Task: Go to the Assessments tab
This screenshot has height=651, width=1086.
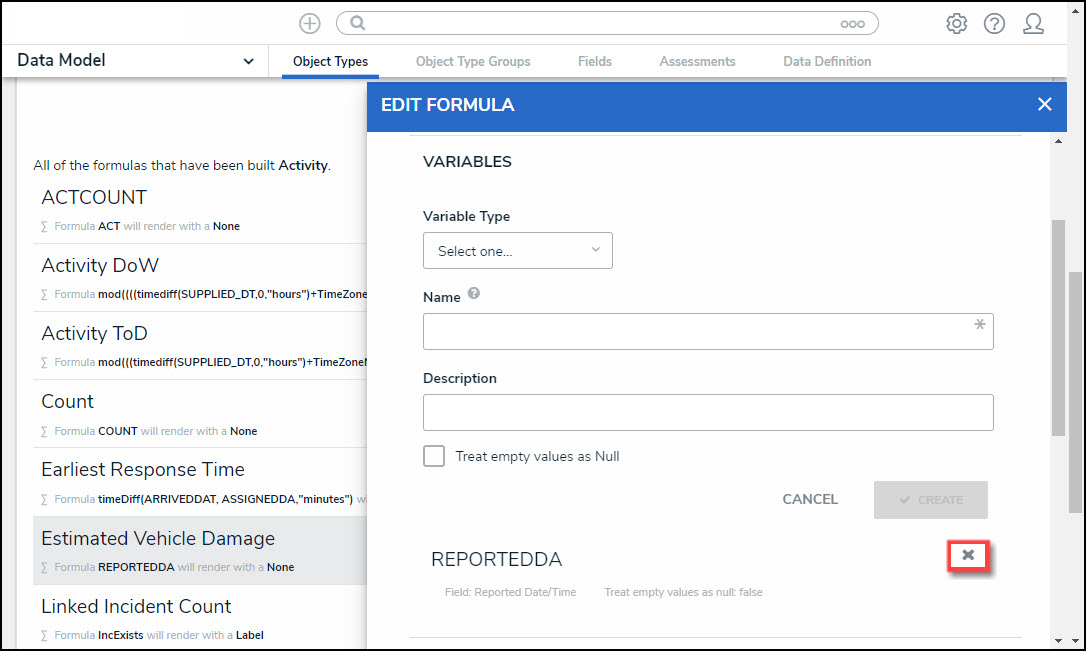Action: pyautogui.click(x=697, y=62)
